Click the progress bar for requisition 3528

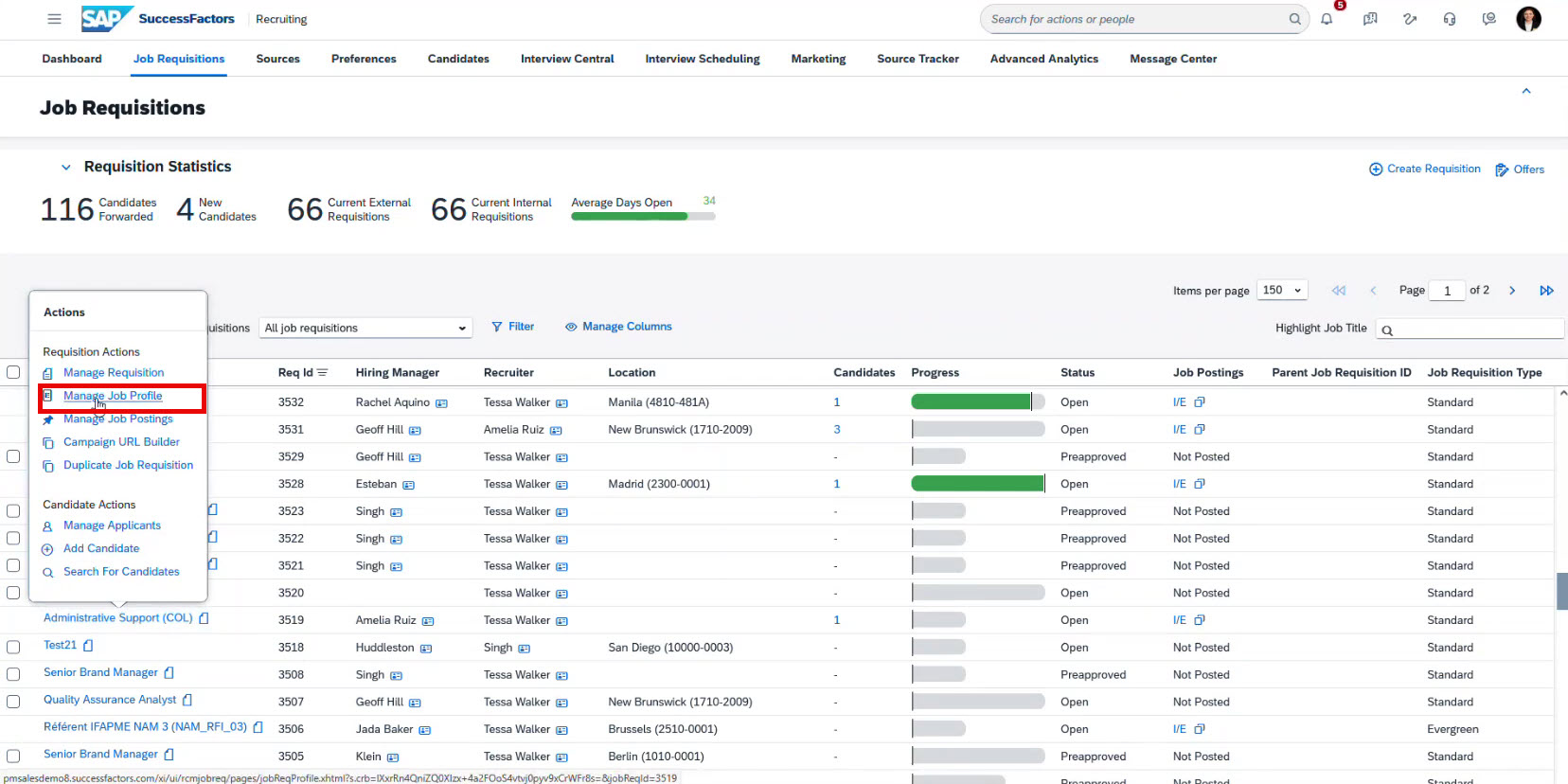point(977,484)
